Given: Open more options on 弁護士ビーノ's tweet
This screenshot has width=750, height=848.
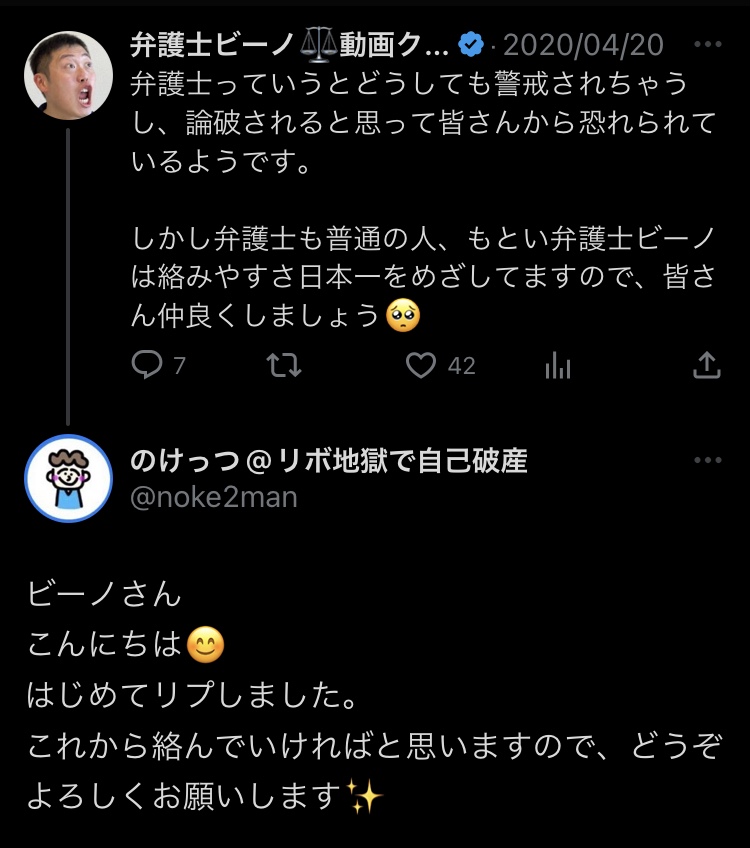Looking at the screenshot, I should (707, 46).
